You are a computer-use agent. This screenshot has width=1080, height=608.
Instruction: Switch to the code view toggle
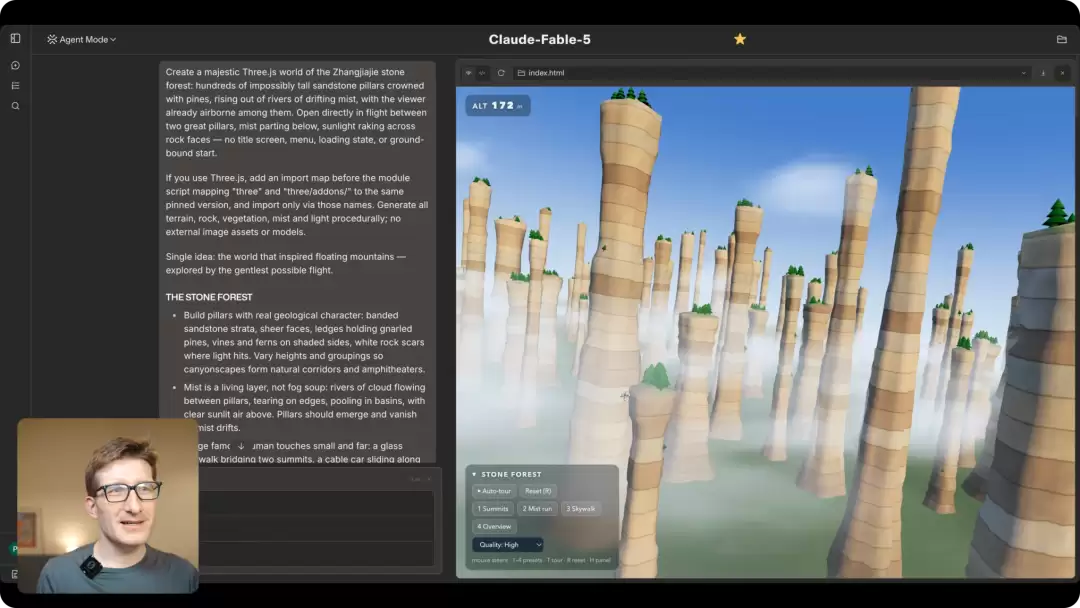point(482,73)
